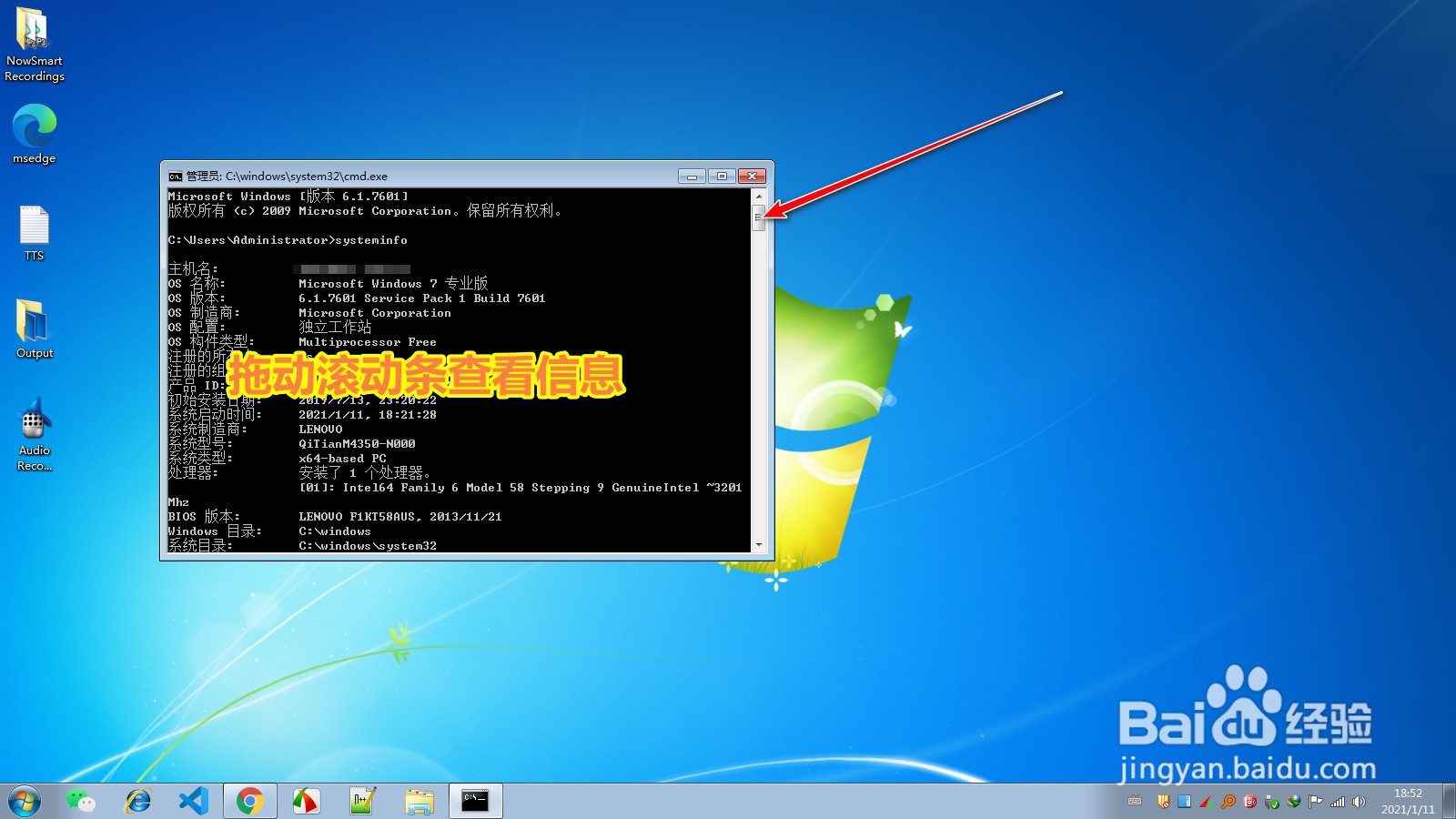Select the Output folder on desktop

[34, 329]
